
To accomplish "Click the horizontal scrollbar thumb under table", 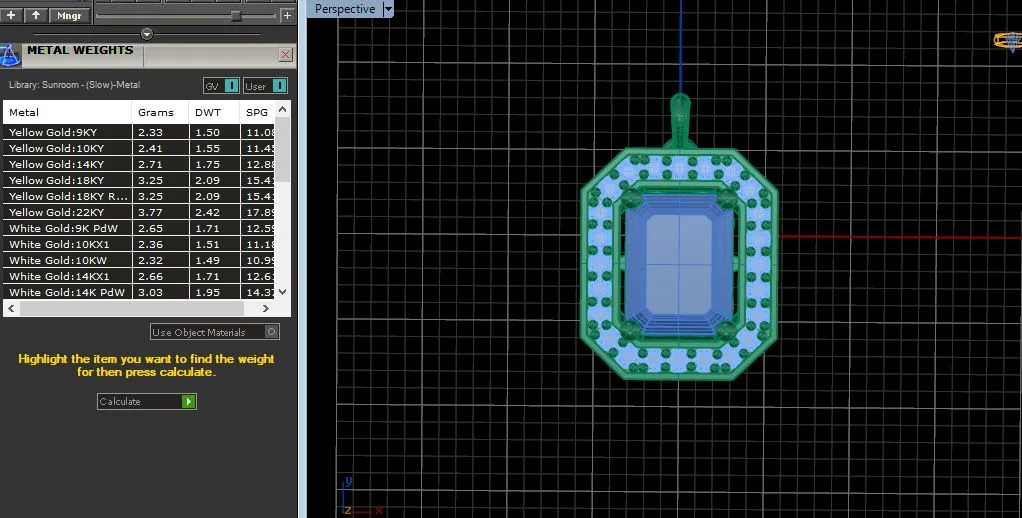I will [132, 308].
